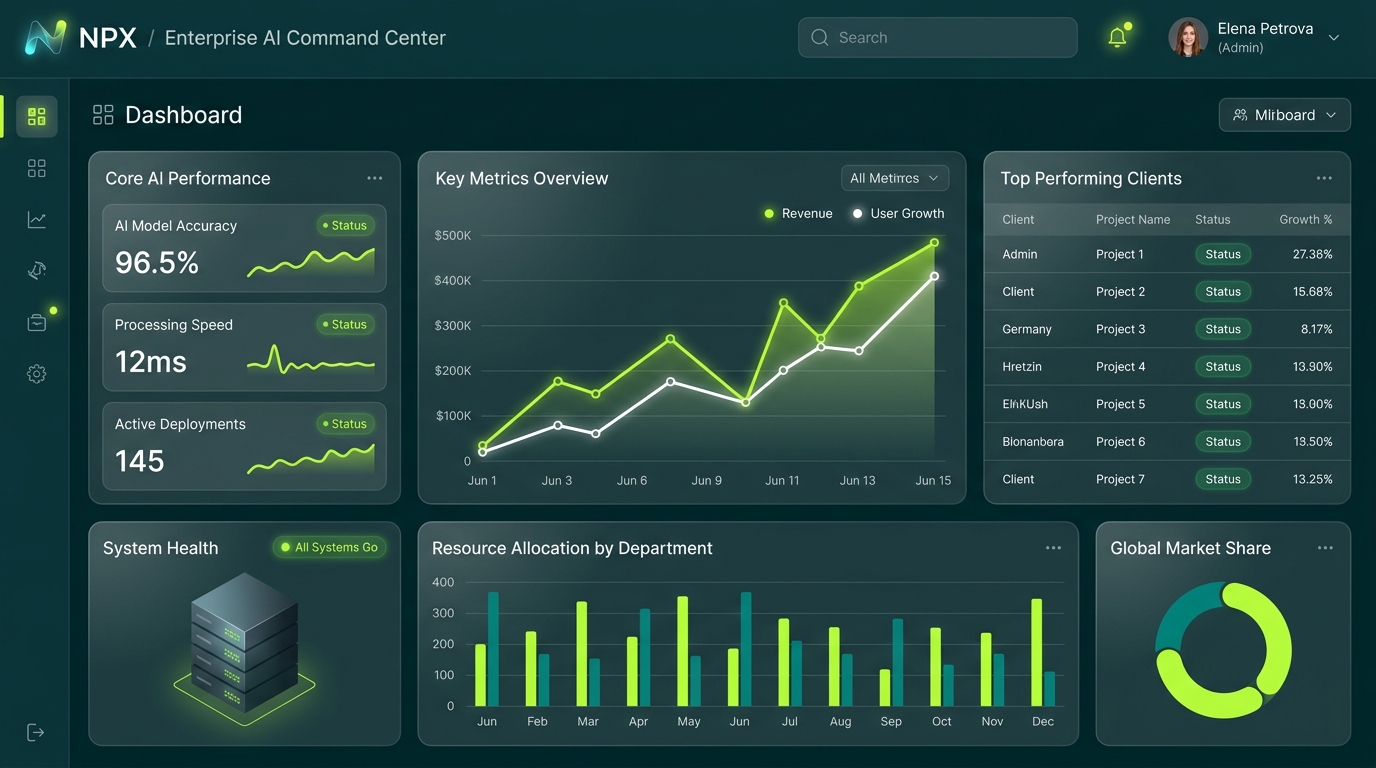Click Elena Petrova's profile avatar
Screen dimensions: 1376x768
tap(1188, 37)
